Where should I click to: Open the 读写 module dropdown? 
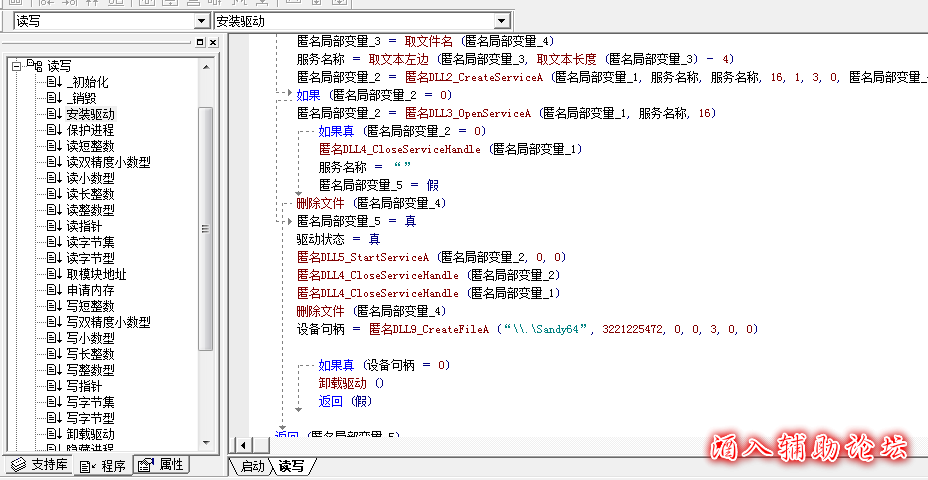tap(202, 22)
